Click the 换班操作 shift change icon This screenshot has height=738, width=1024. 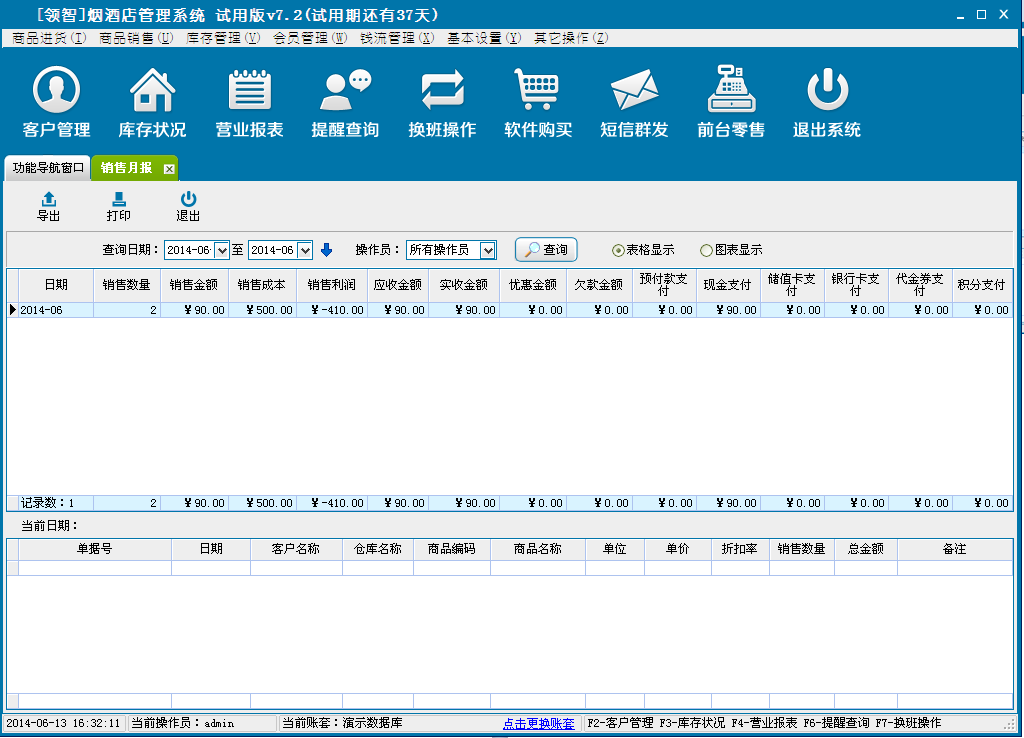click(442, 92)
